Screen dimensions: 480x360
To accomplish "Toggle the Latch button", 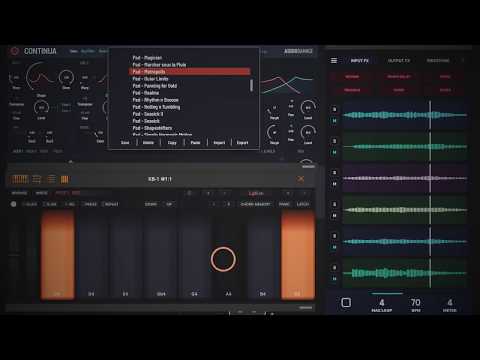I will point(303,204).
